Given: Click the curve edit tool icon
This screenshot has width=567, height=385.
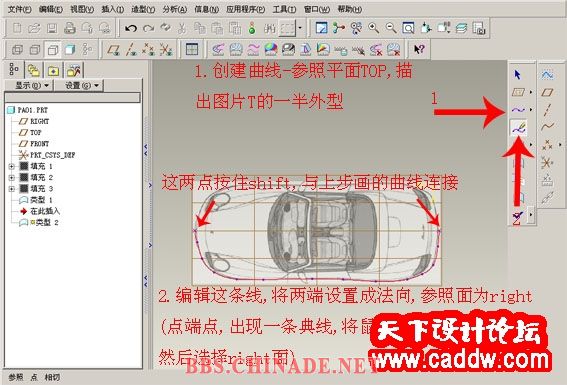Looking at the screenshot, I should (518, 127).
